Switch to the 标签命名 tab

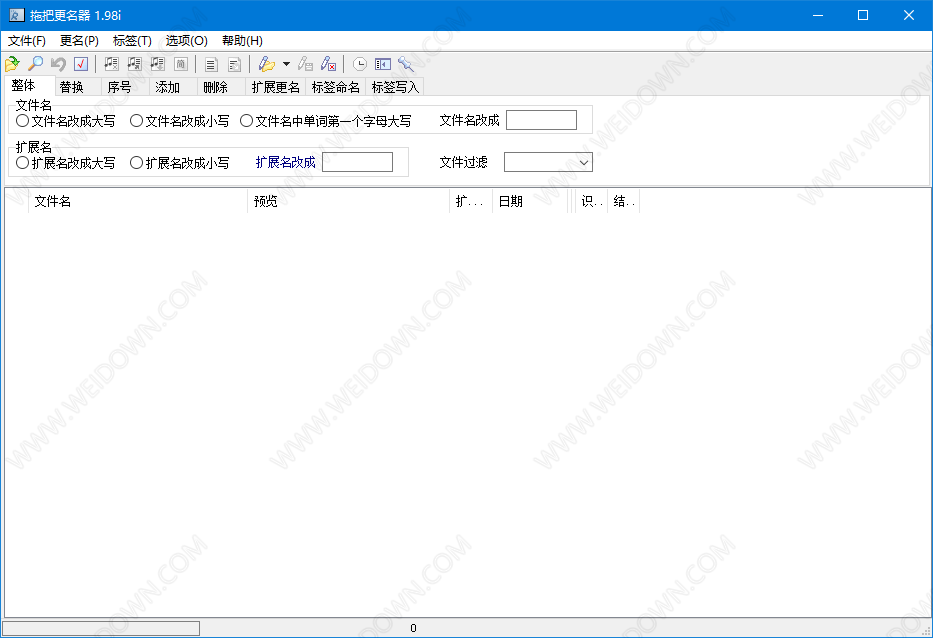click(336, 87)
